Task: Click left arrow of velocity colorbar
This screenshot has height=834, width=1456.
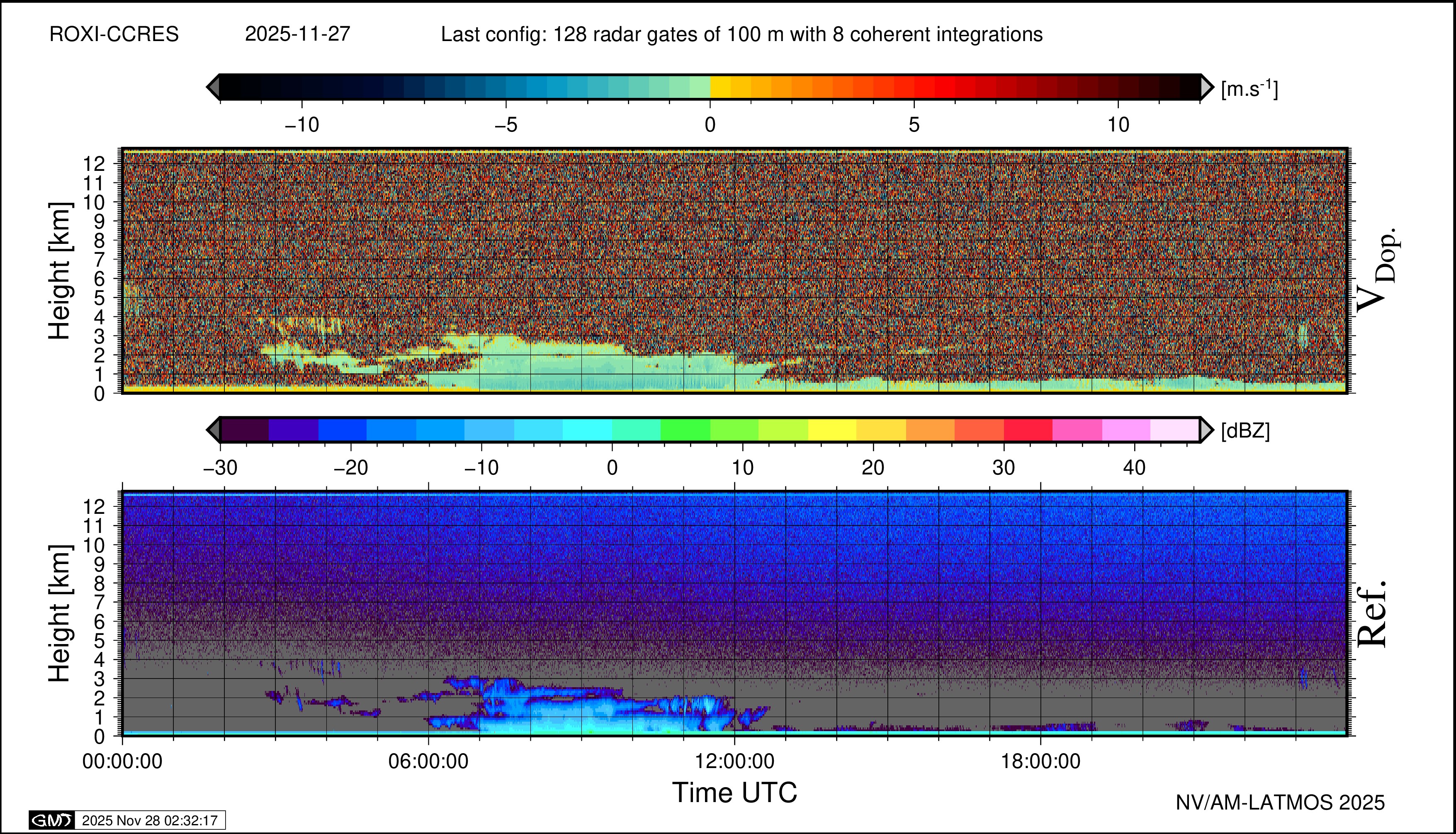Action: 213,87
